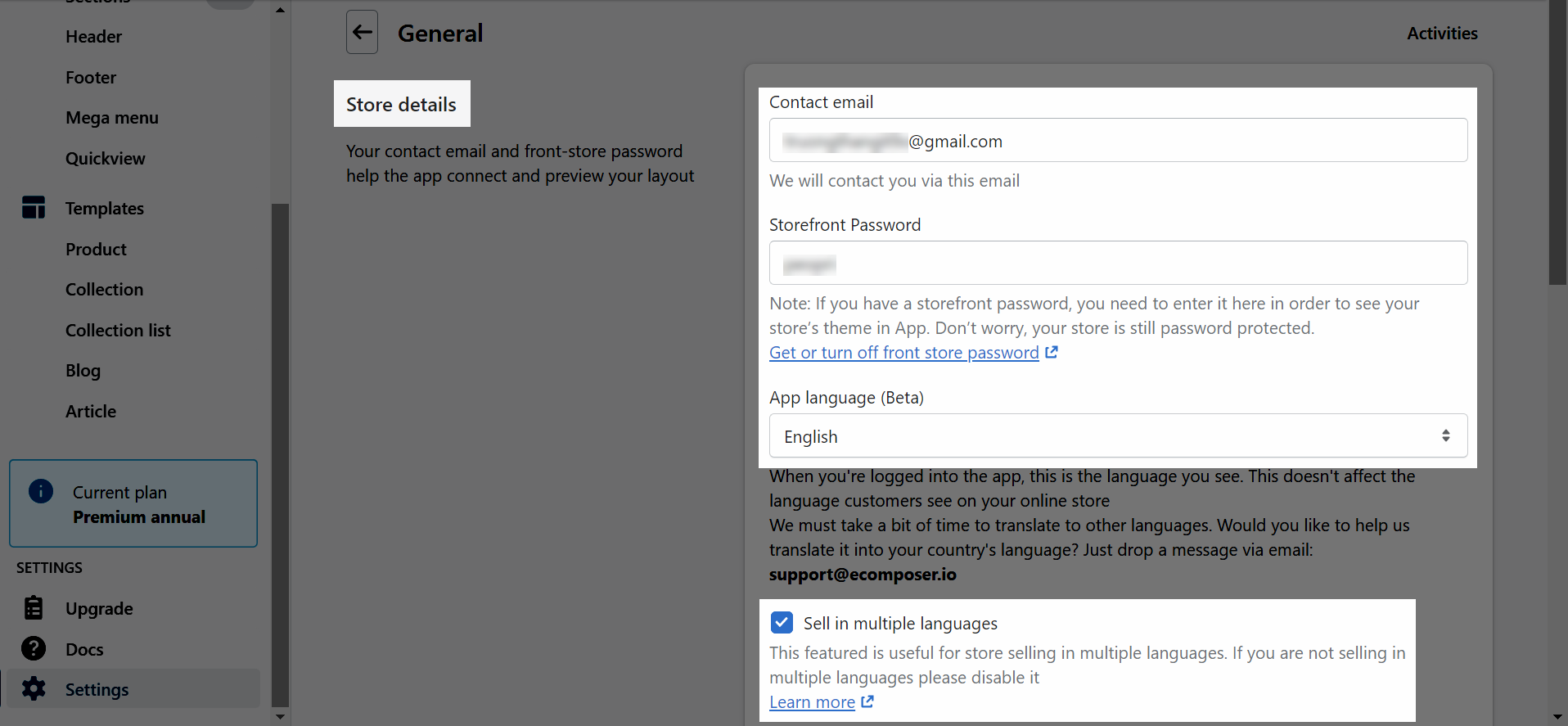Image resolution: width=1568 pixels, height=726 pixels.
Task: Select Collection list template
Action: click(118, 331)
